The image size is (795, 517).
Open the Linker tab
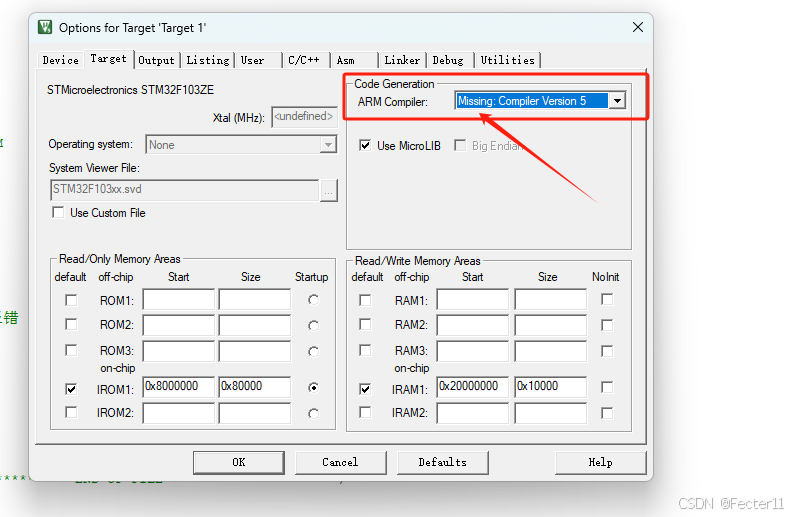402,60
